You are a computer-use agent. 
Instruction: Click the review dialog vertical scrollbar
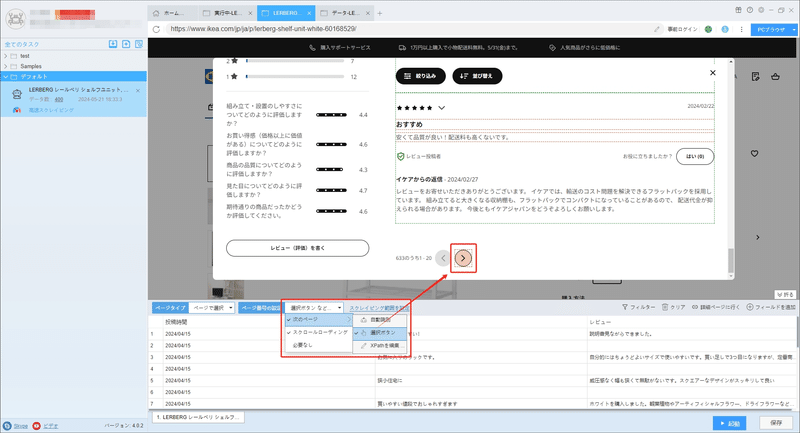click(731, 261)
